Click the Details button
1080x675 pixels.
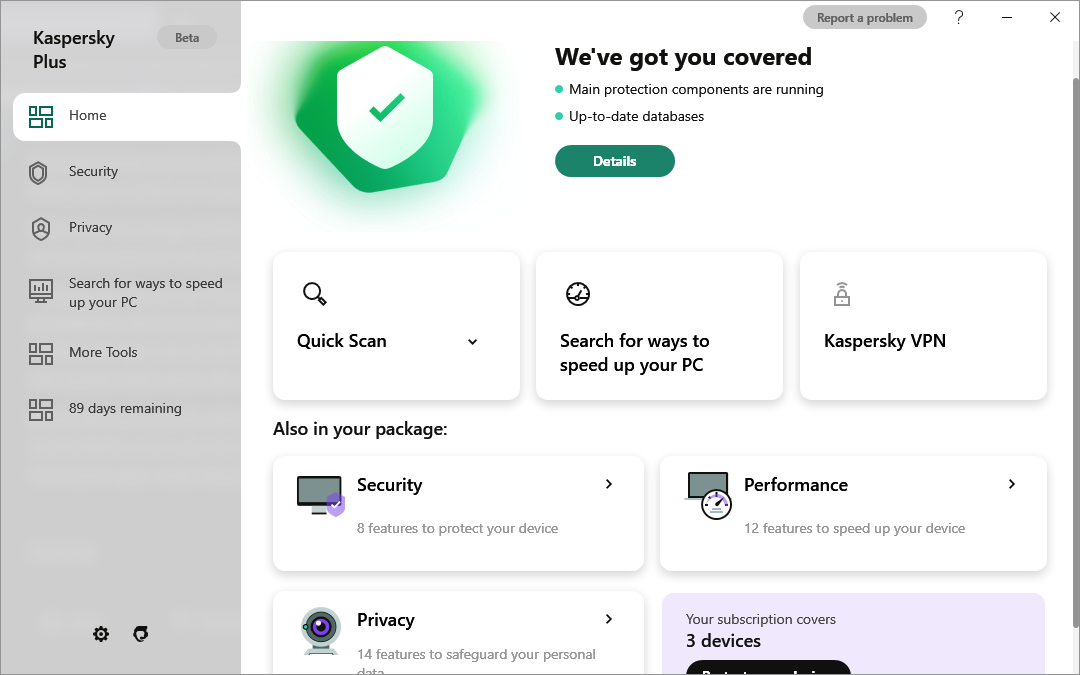coord(615,161)
